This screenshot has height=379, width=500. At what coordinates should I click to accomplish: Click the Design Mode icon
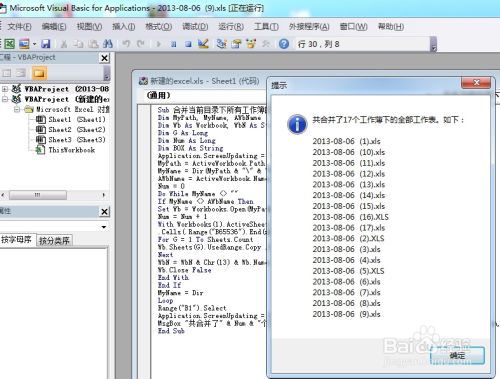(x=203, y=44)
